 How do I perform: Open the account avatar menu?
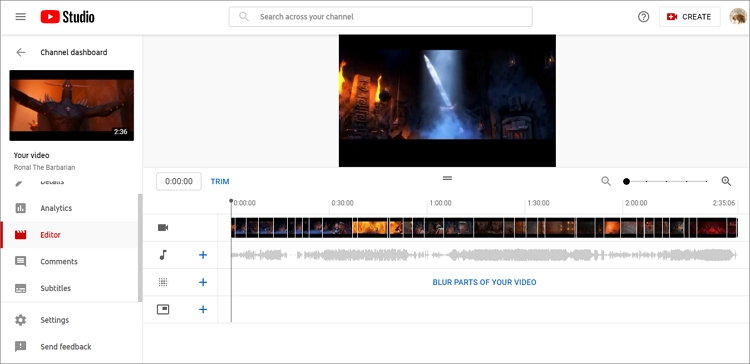click(738, 17)
